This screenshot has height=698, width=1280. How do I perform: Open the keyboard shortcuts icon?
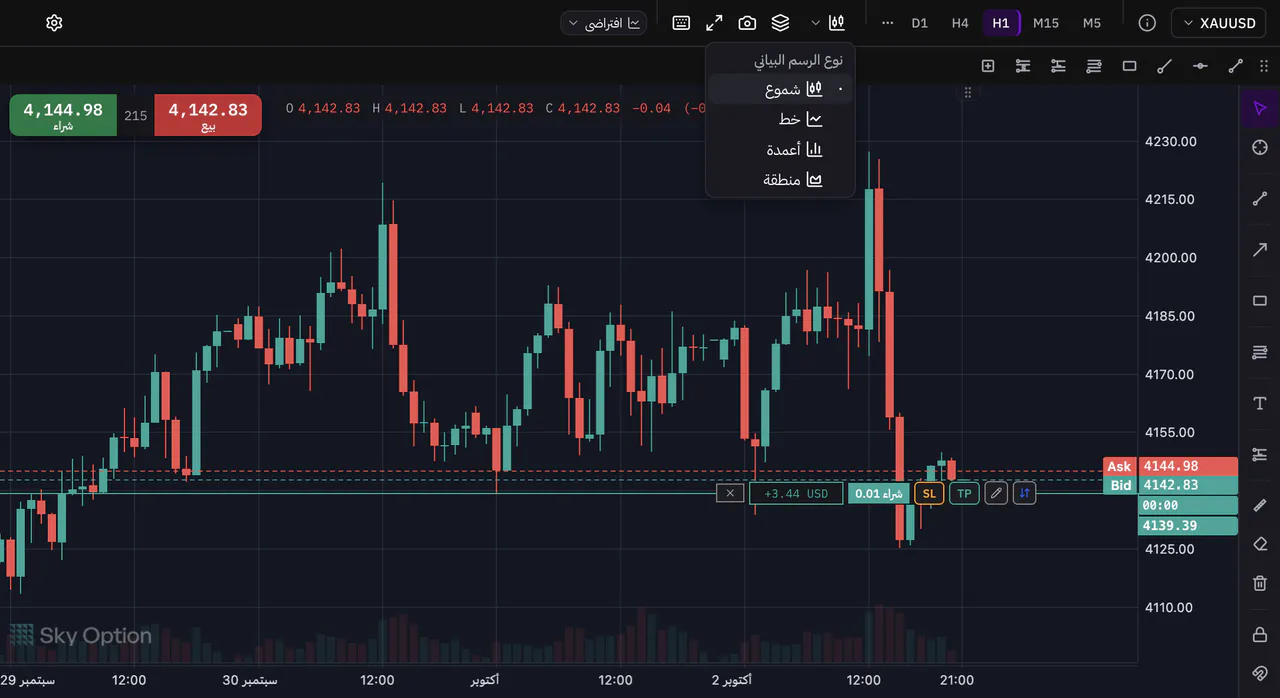pyautogui.click(x=681, y=23)
